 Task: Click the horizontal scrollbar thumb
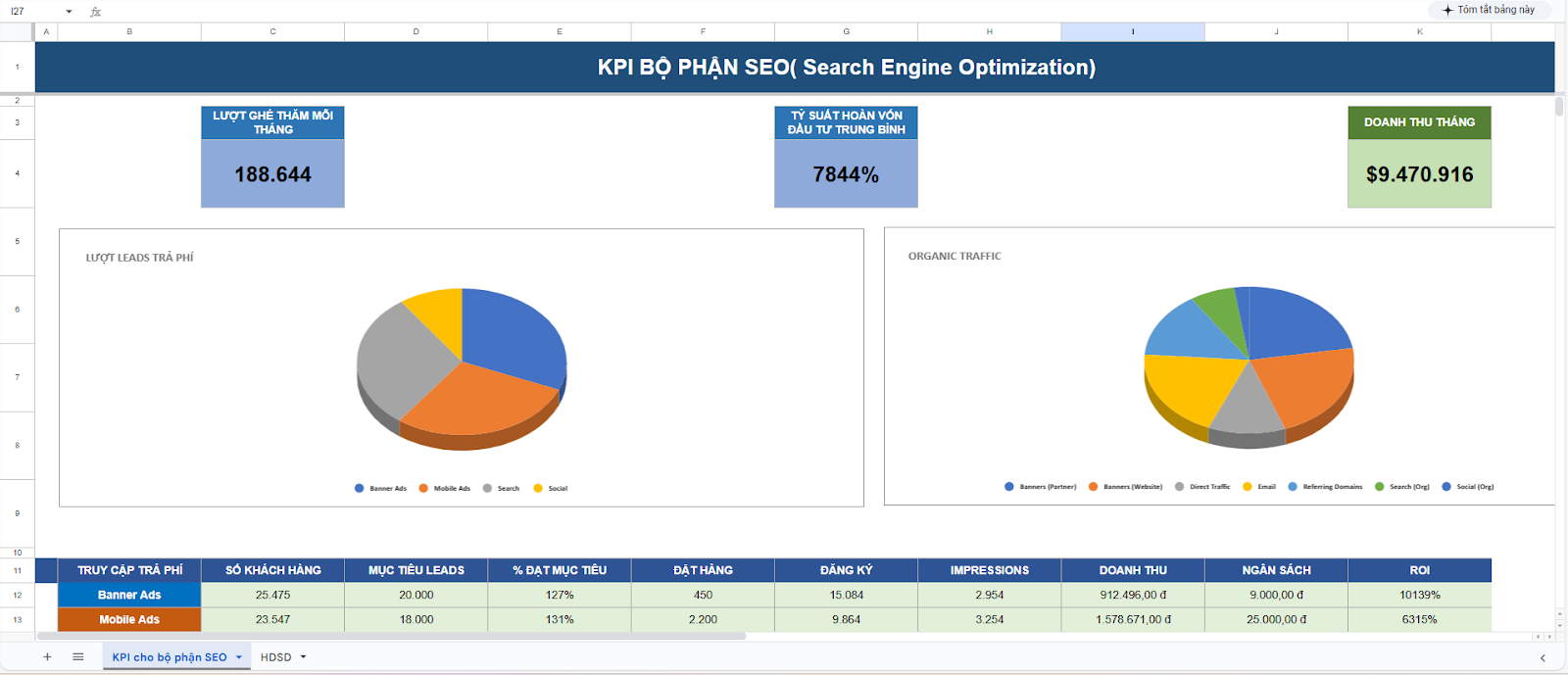[x=392, y=636]
